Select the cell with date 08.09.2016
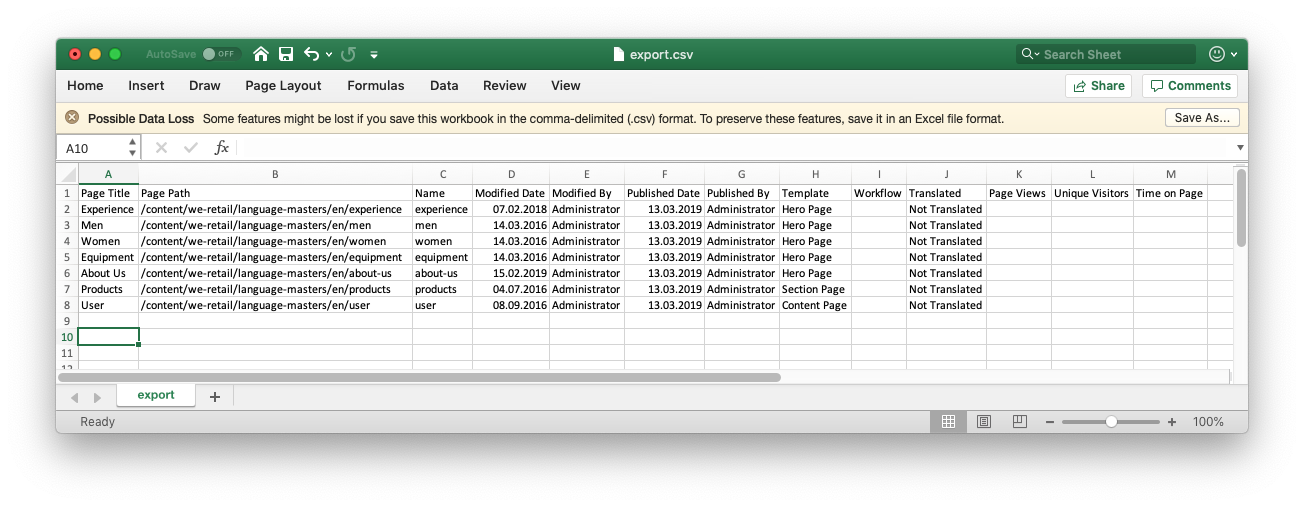 (511, 305)
